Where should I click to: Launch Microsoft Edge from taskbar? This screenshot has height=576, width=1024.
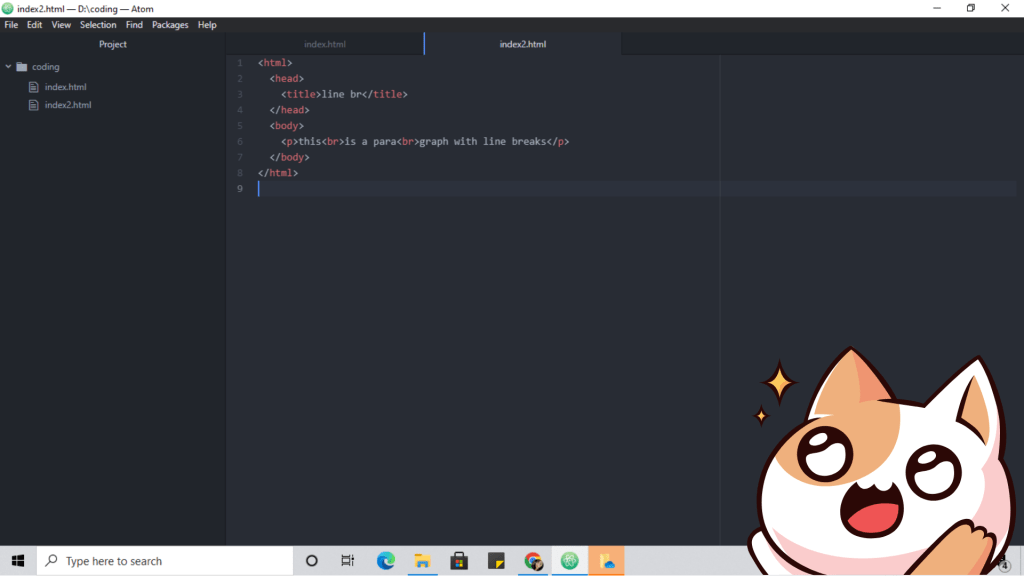point(386,561)
